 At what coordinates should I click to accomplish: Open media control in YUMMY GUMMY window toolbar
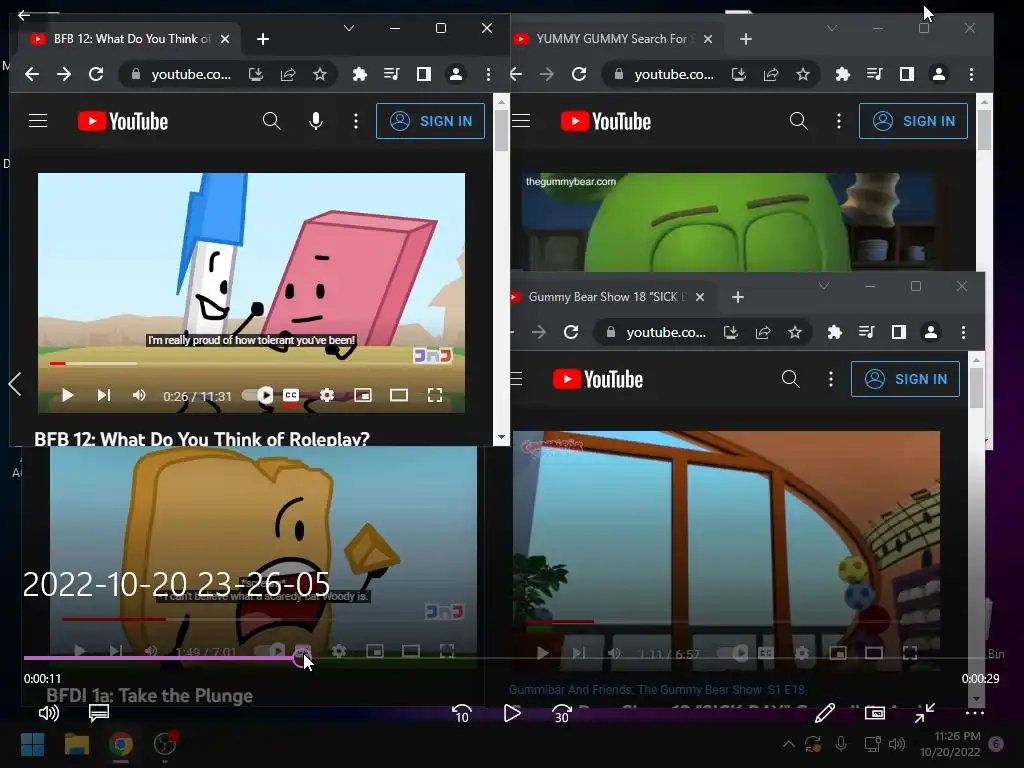tap(874, 74)
